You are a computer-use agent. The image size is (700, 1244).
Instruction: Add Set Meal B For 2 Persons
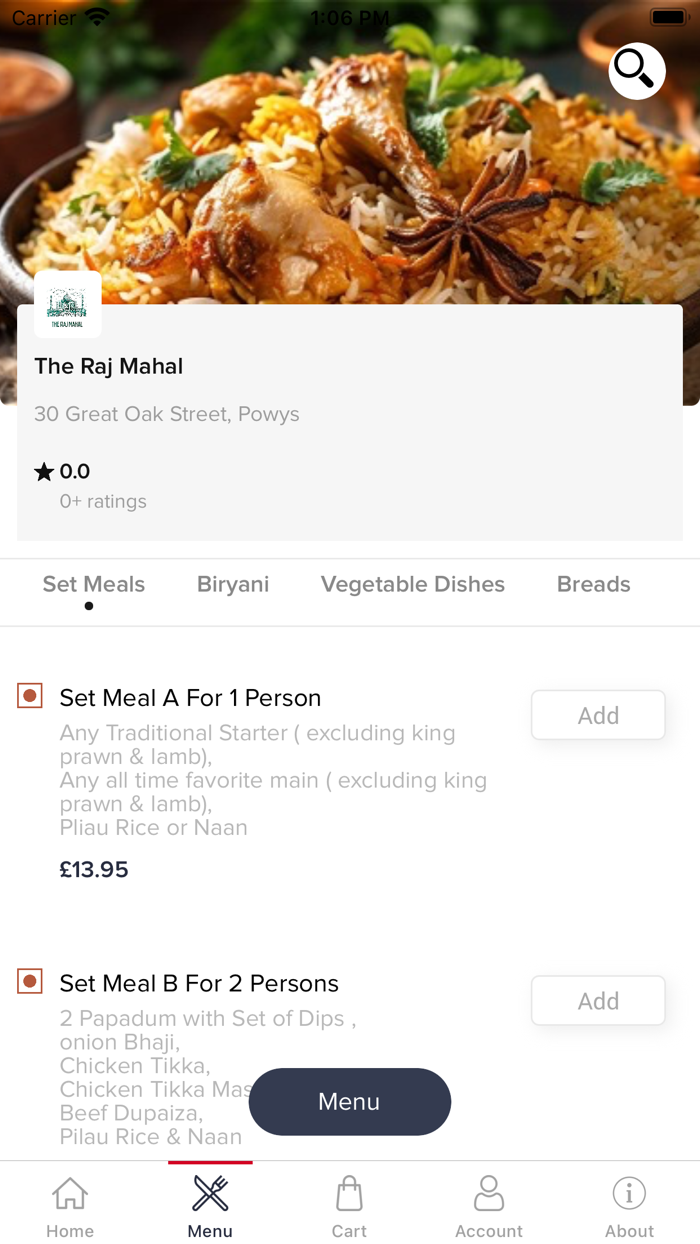(597, 1000)
